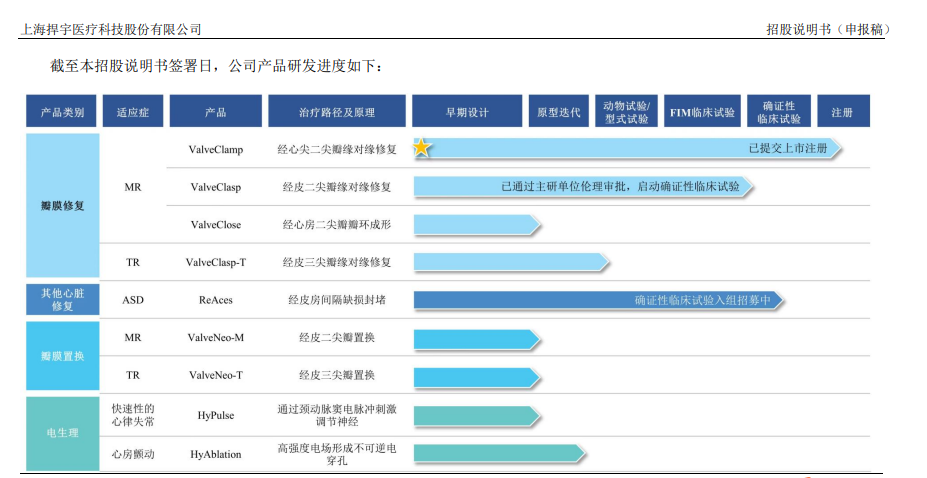Select 高强度电场形成不可逆电穿孔 text
Image resolution: width=927 pixels, height=478 pixels.
[336, 454]
